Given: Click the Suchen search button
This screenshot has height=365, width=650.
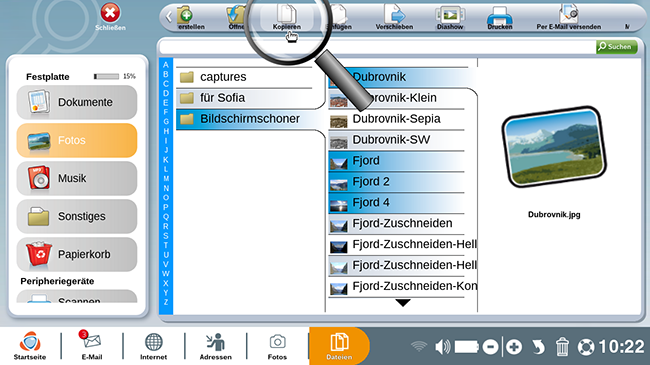Looking at the screenshot, I should tap(616, 46).
